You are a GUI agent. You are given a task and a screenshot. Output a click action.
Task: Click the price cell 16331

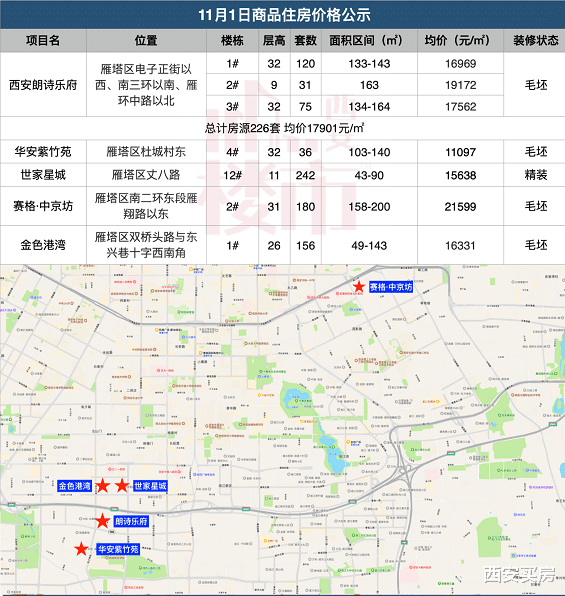460,246
